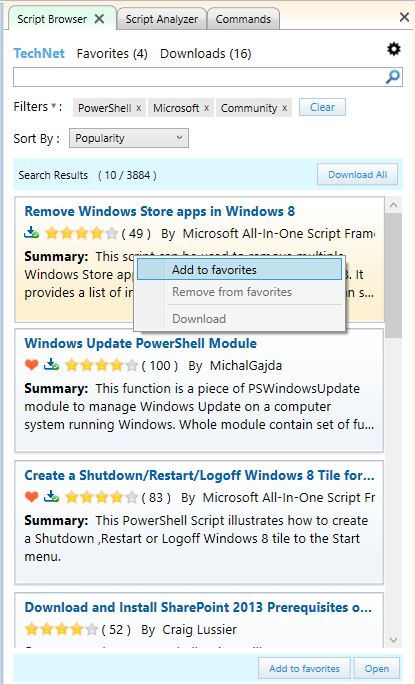Click the scroll down arrow in results
415x684 pixels.
(393, 640)
